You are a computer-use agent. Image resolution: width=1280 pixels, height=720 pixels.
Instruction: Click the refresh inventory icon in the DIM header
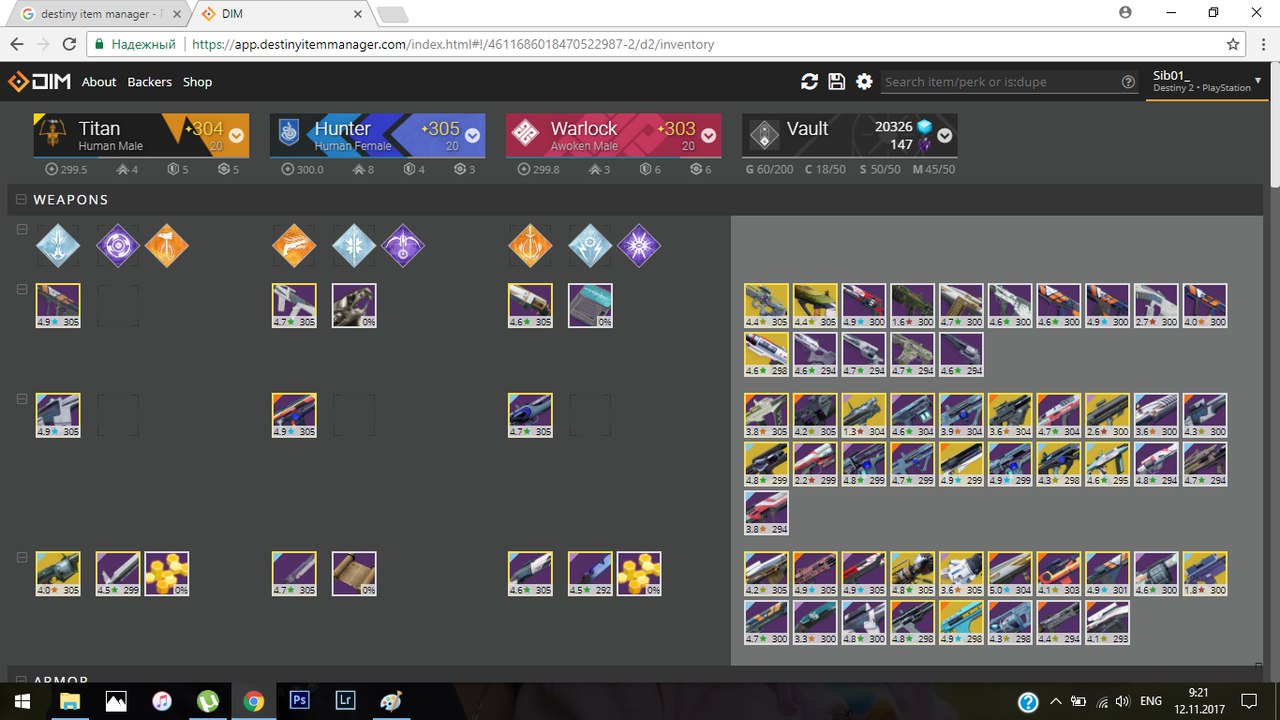809,82
